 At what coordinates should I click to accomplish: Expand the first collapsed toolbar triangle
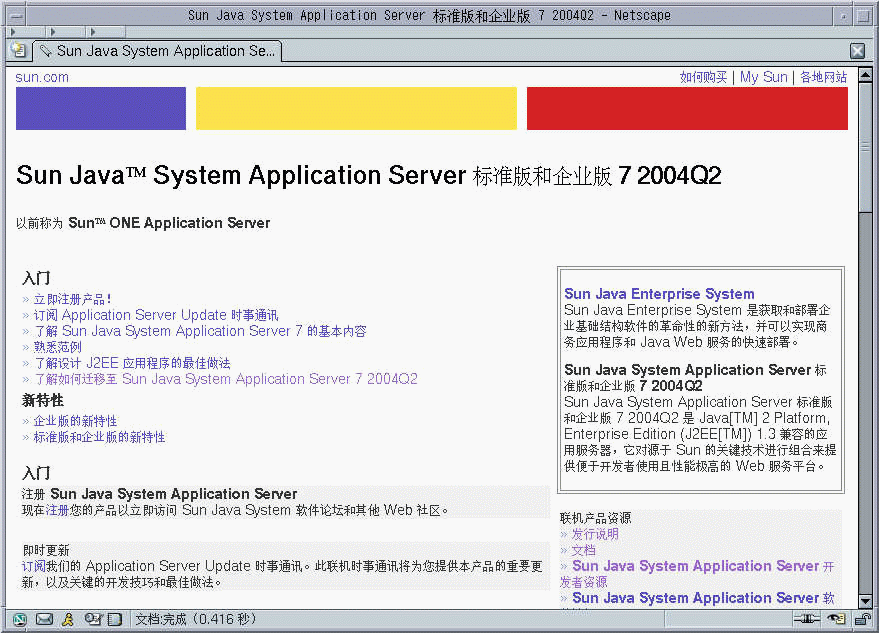point(13,32)
